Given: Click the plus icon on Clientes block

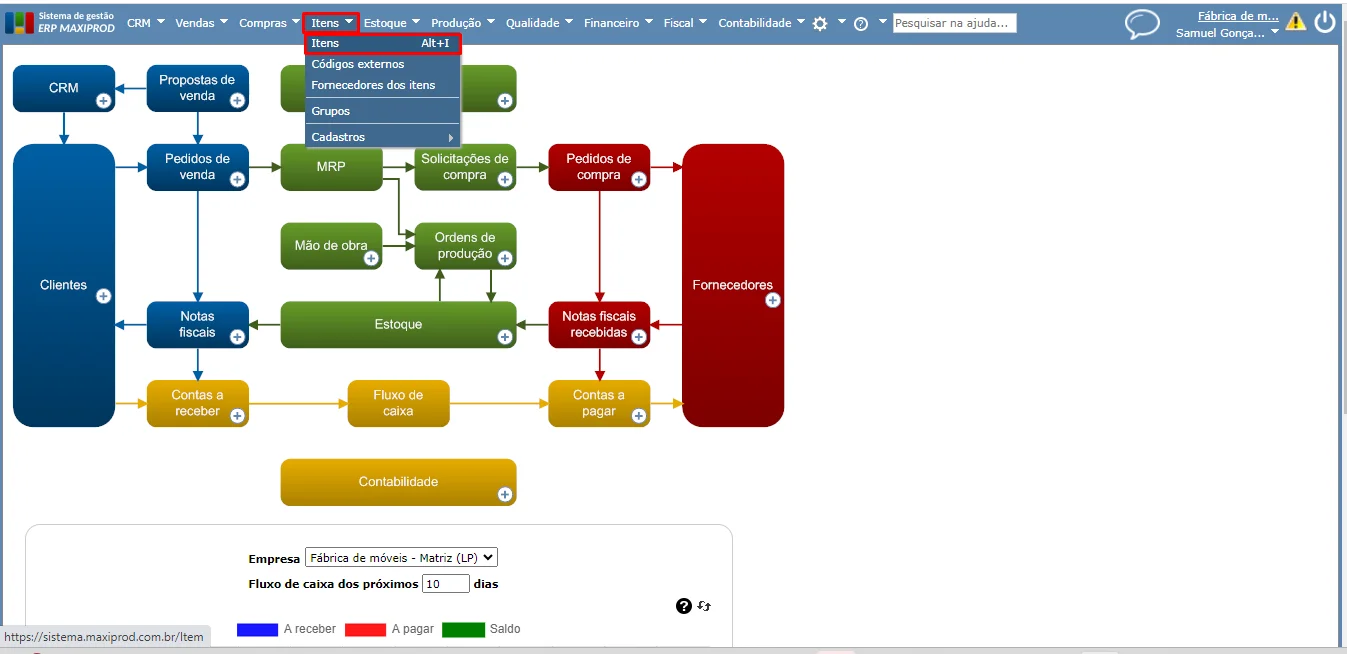Looking at the screenshot, I should 104,296.
